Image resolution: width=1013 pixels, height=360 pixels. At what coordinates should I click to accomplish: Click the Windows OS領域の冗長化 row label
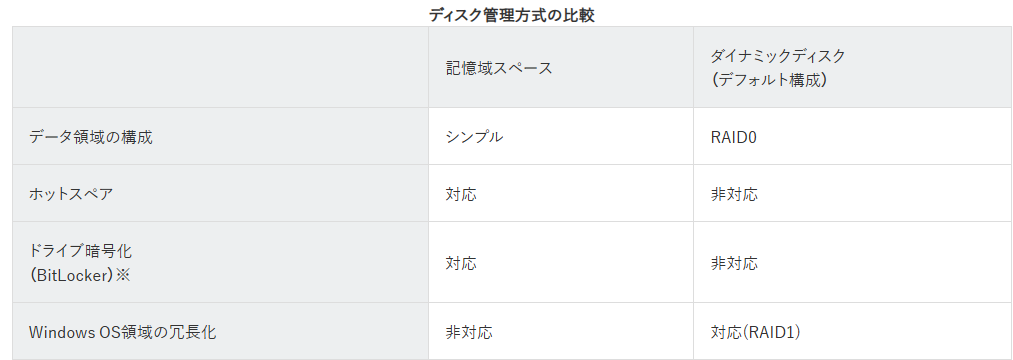[123, 332]
